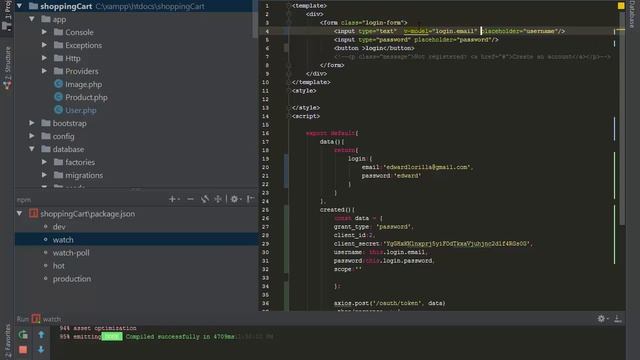Click line number 16 in editor gutter
The height and width of the screenshot is (360, 640).
tap(266, 133)
